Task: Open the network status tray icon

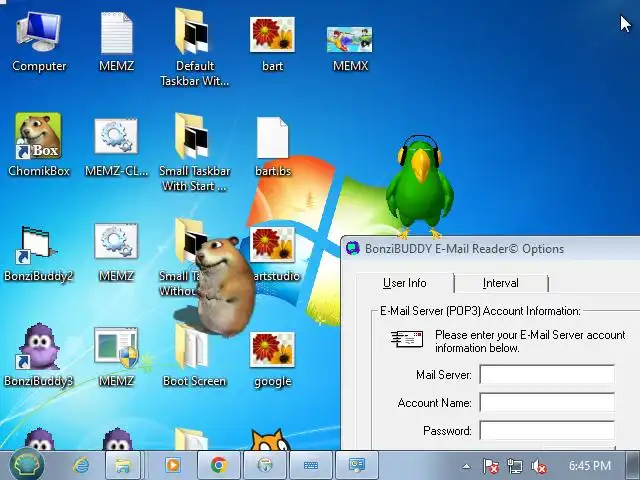Action: coord(514,466)
